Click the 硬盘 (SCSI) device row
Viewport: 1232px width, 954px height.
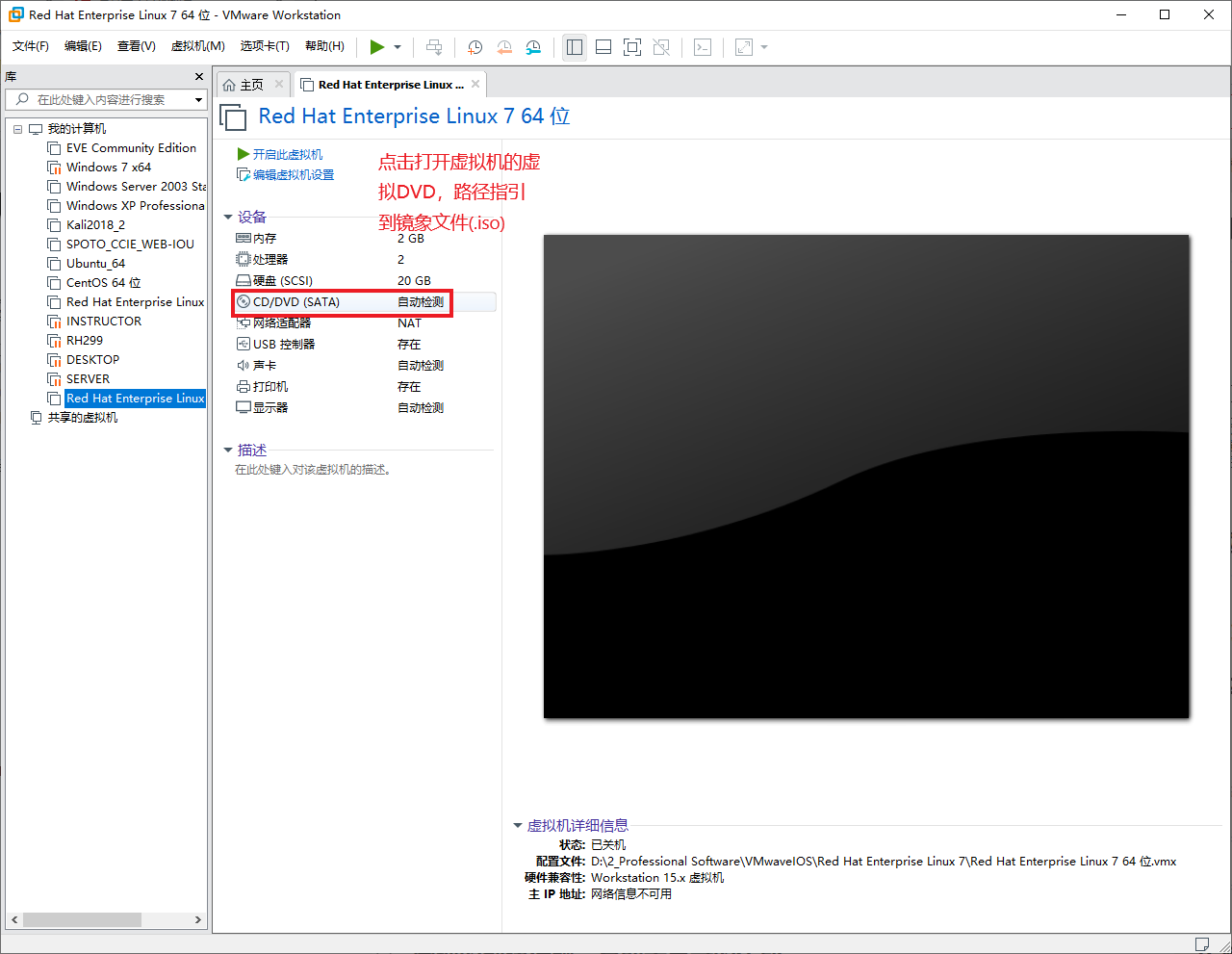[364, 281]
